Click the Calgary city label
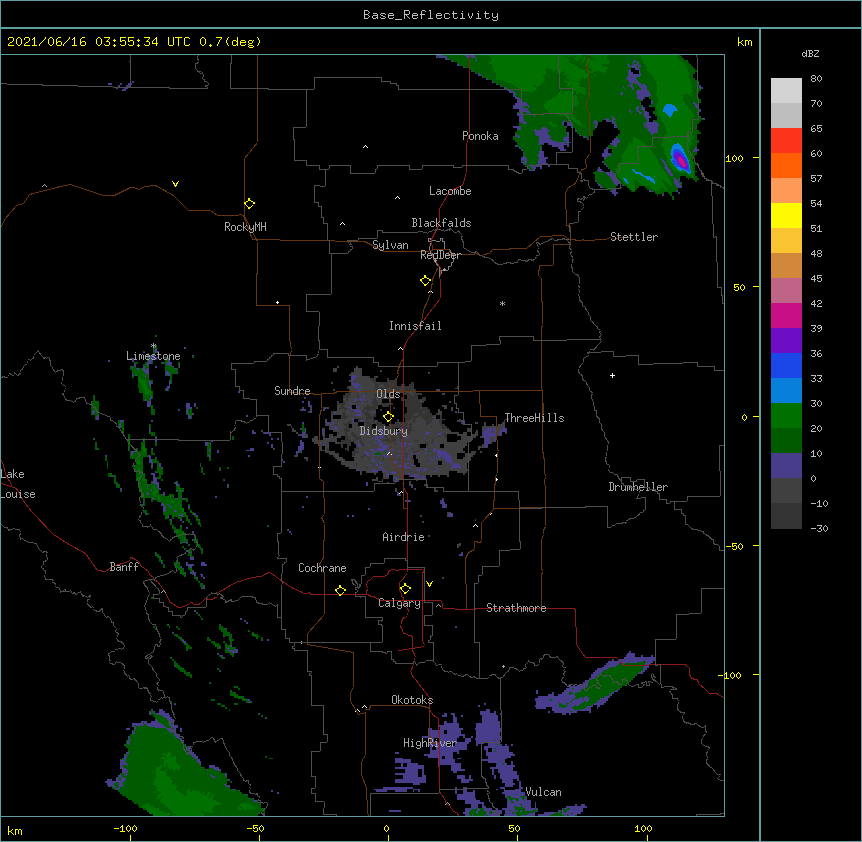Screen dimensions: 862x842 click(399, 603)
